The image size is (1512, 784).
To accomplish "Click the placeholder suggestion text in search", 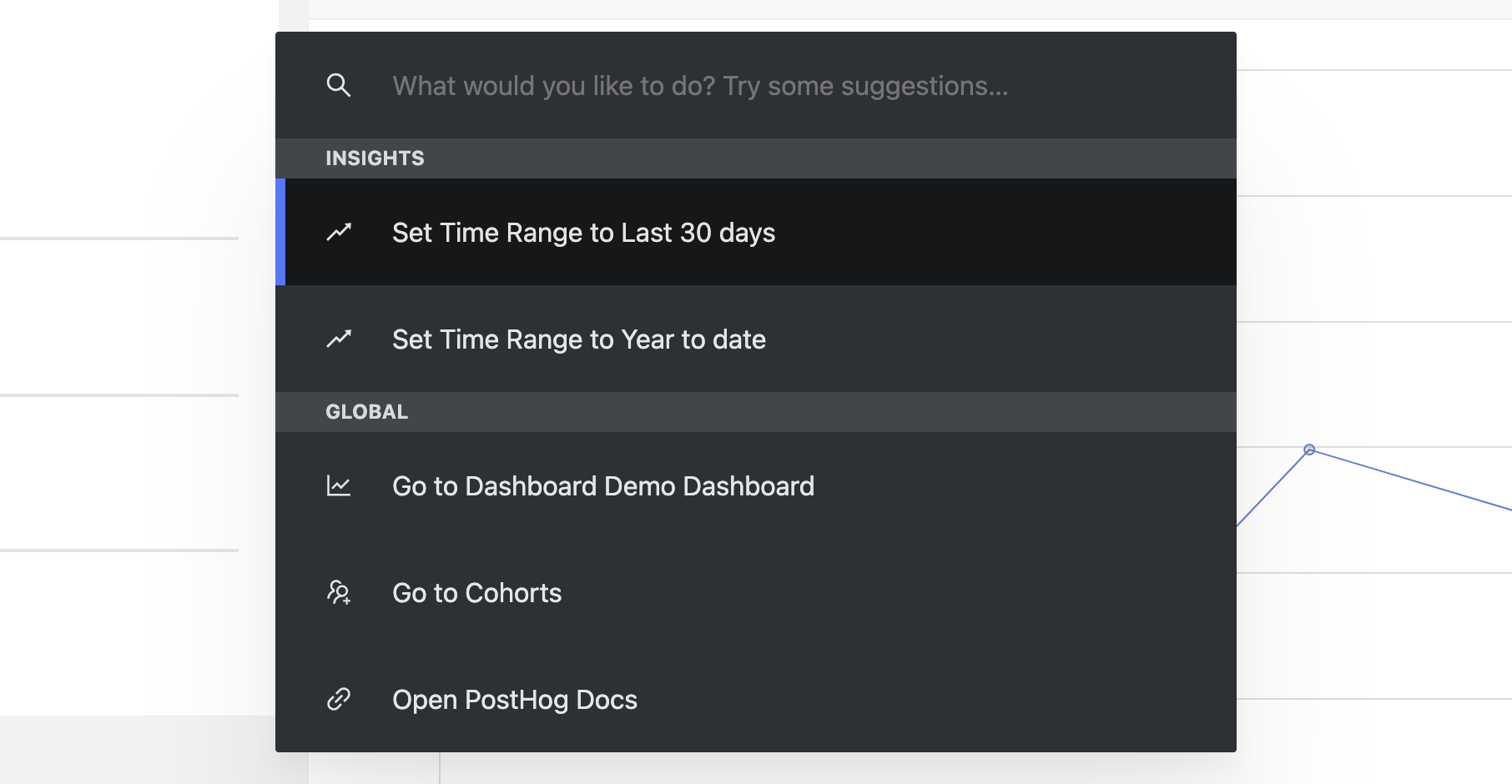I will tap(701, 84).
